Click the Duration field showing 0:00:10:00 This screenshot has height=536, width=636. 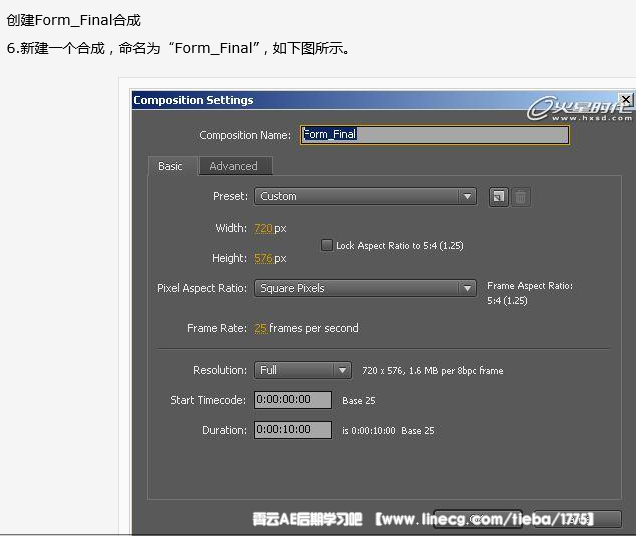pos(292,430)
